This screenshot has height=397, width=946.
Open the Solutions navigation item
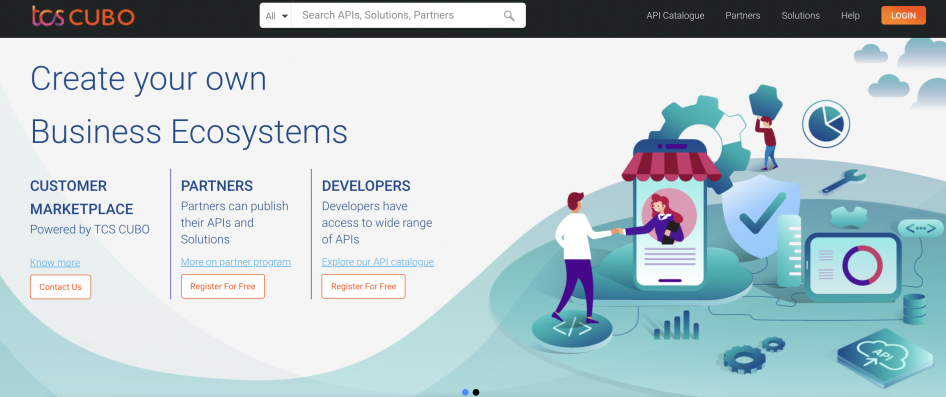click(x=800, y=16)
